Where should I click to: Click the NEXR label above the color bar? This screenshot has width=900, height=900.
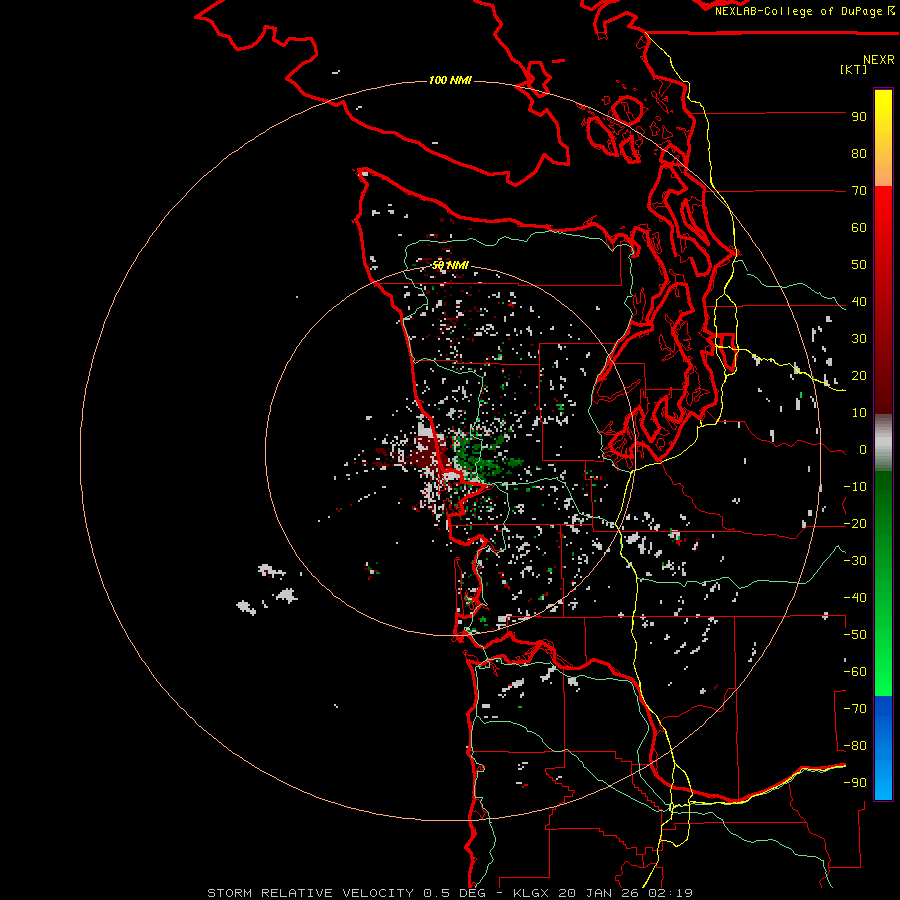coord(879,60)
